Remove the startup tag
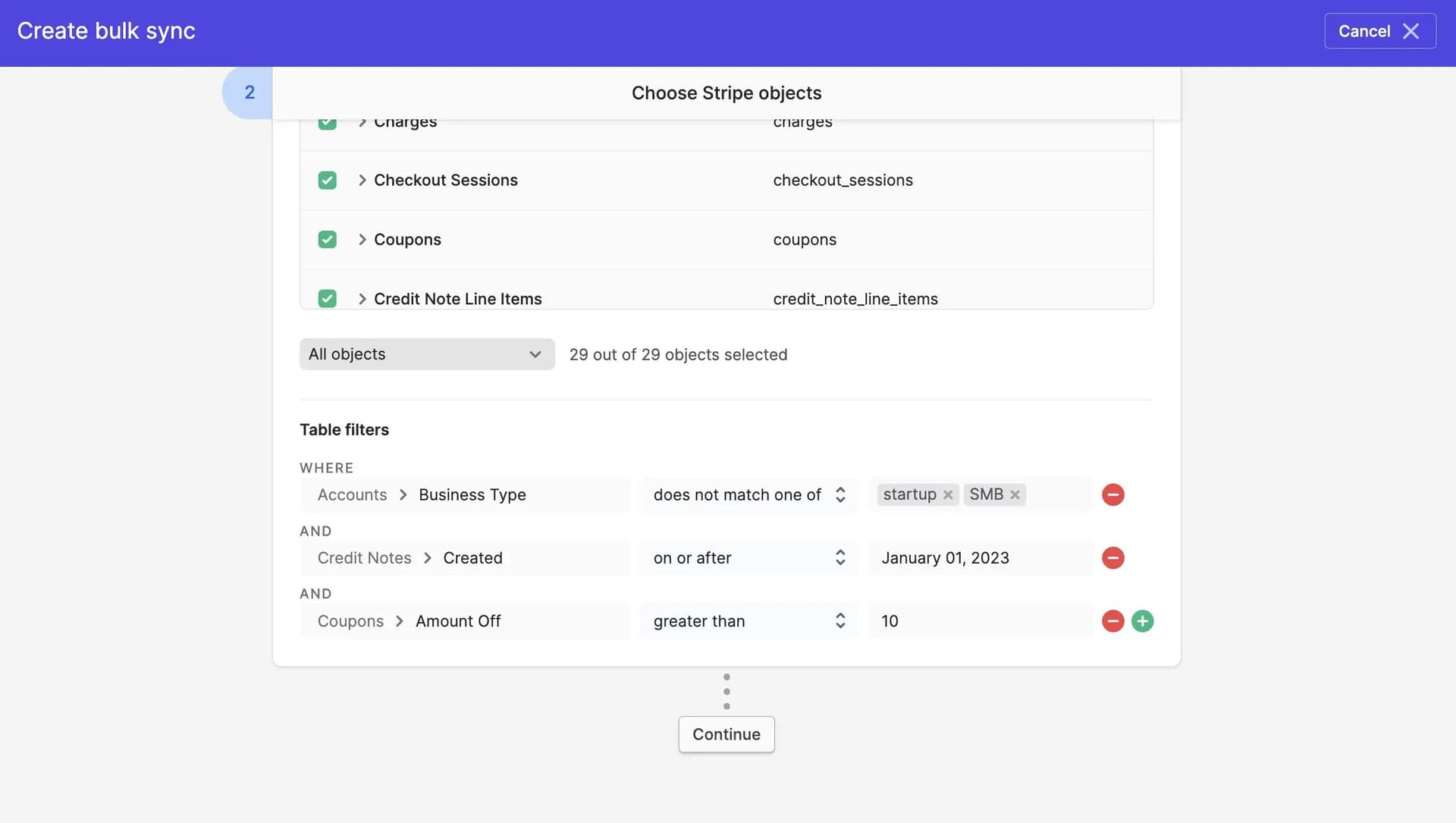 point(948,495)
